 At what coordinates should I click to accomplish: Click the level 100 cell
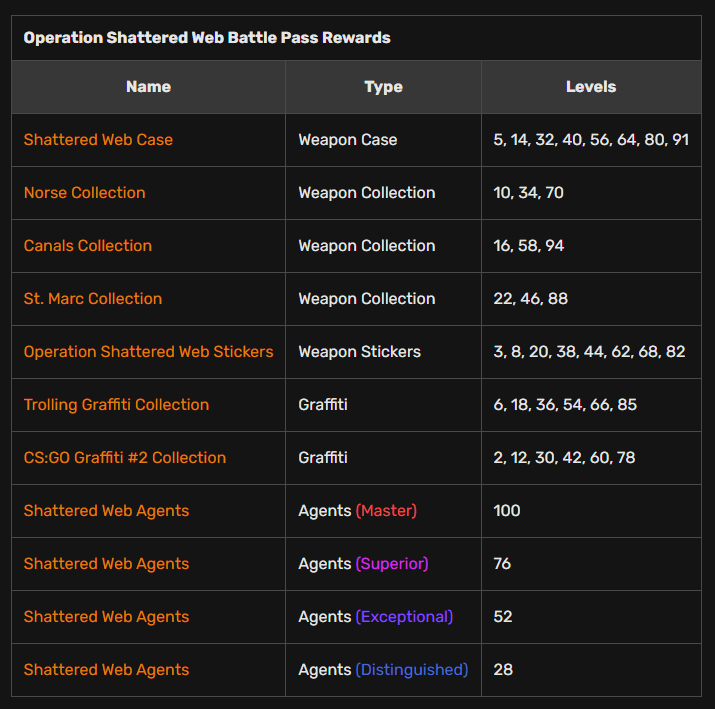point(591,511)
